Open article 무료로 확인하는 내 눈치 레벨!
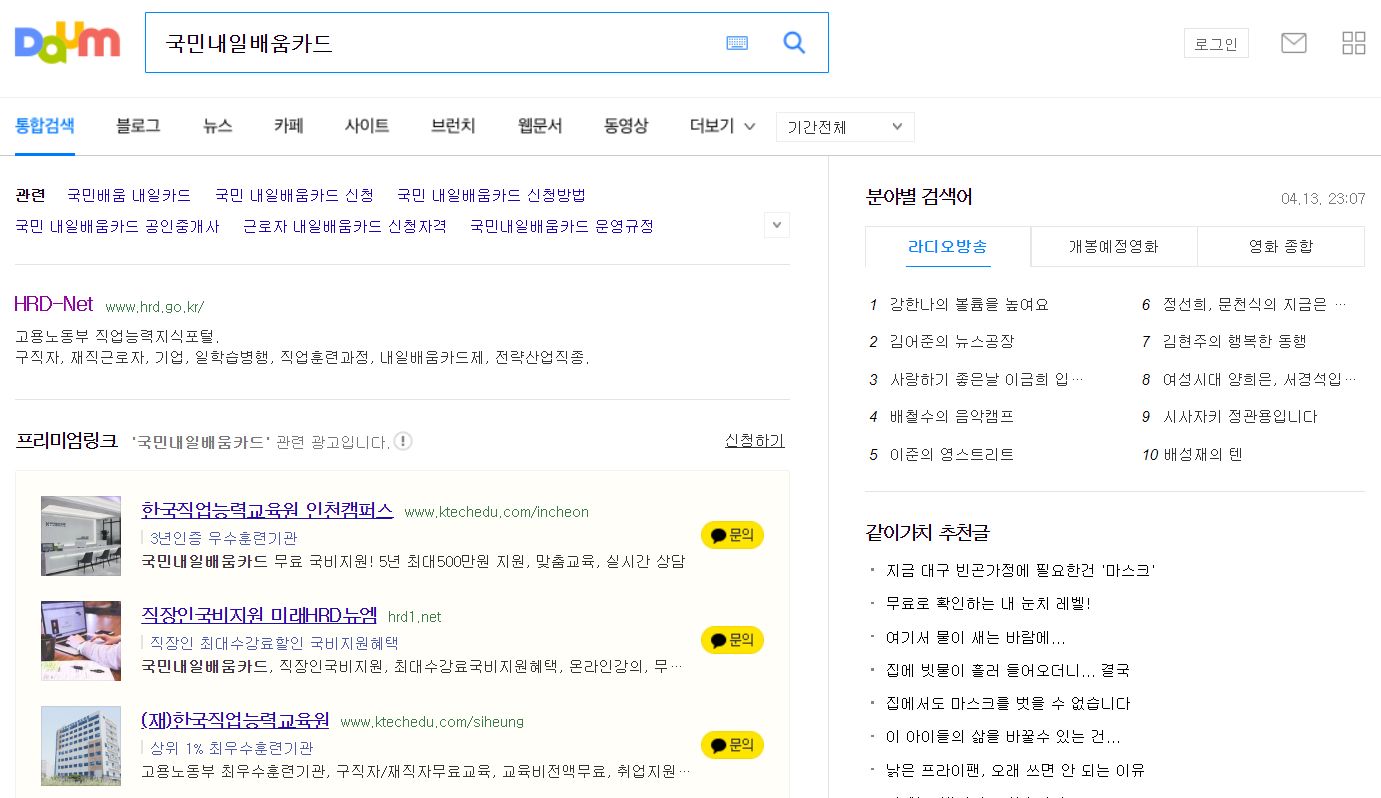 [988, 604]
